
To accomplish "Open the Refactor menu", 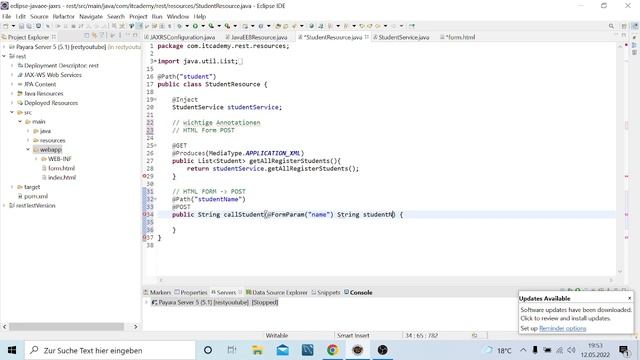I will [x=64, y=16].
